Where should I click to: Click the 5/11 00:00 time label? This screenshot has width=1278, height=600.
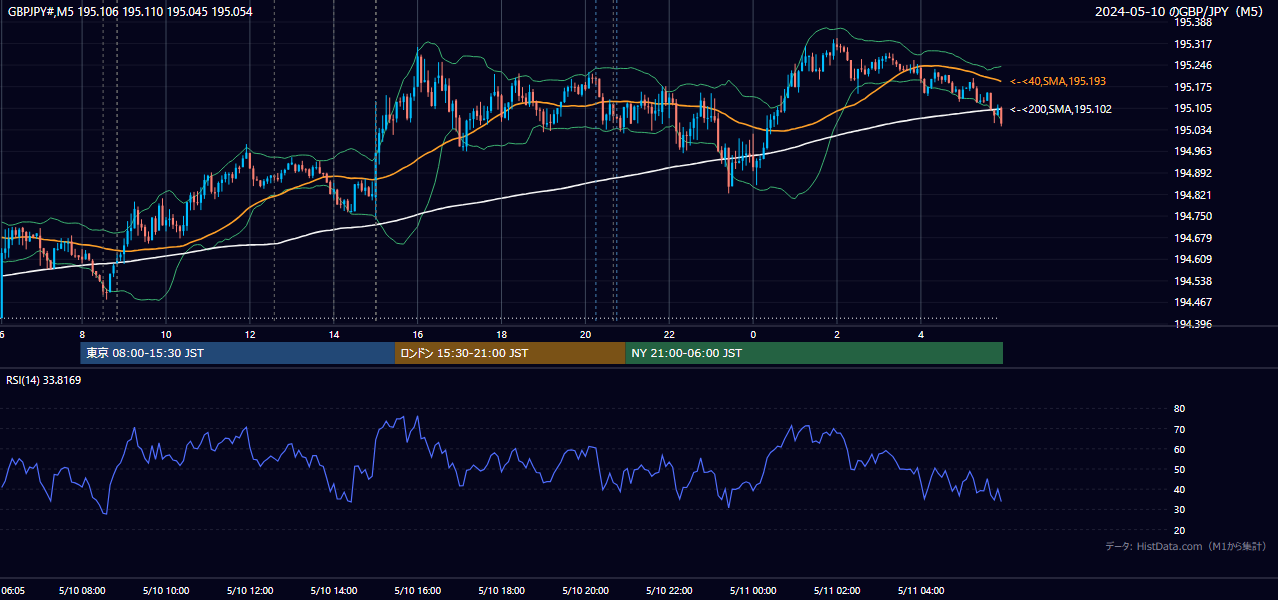pos(754,591)
